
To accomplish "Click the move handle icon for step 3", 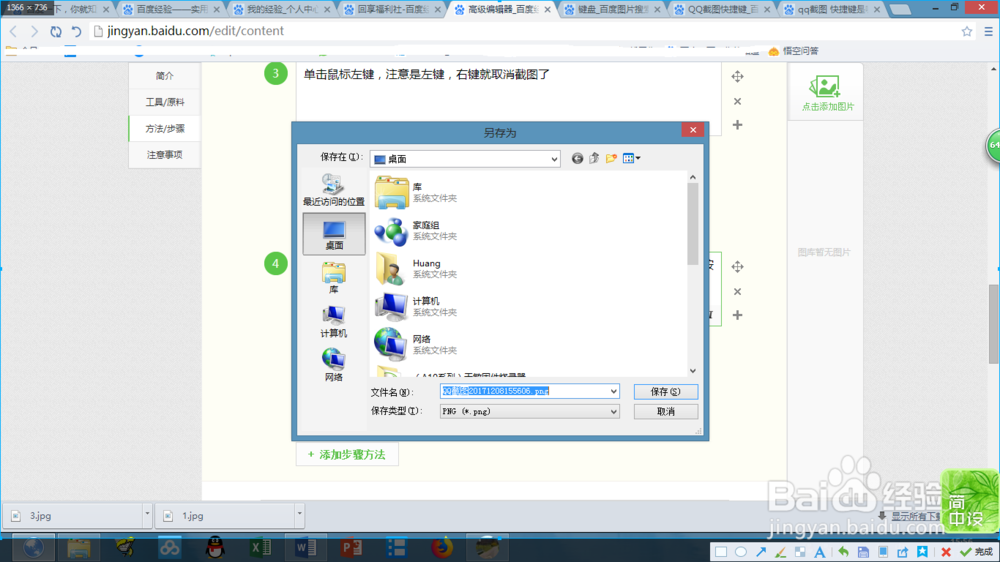I will coord(737,77).
